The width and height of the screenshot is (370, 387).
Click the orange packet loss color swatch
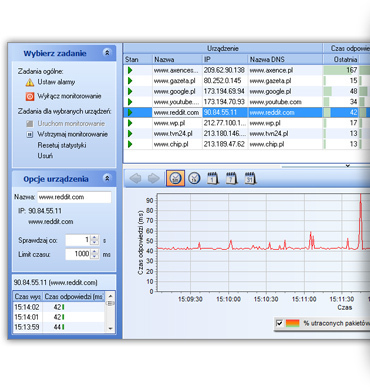[293, 323]
